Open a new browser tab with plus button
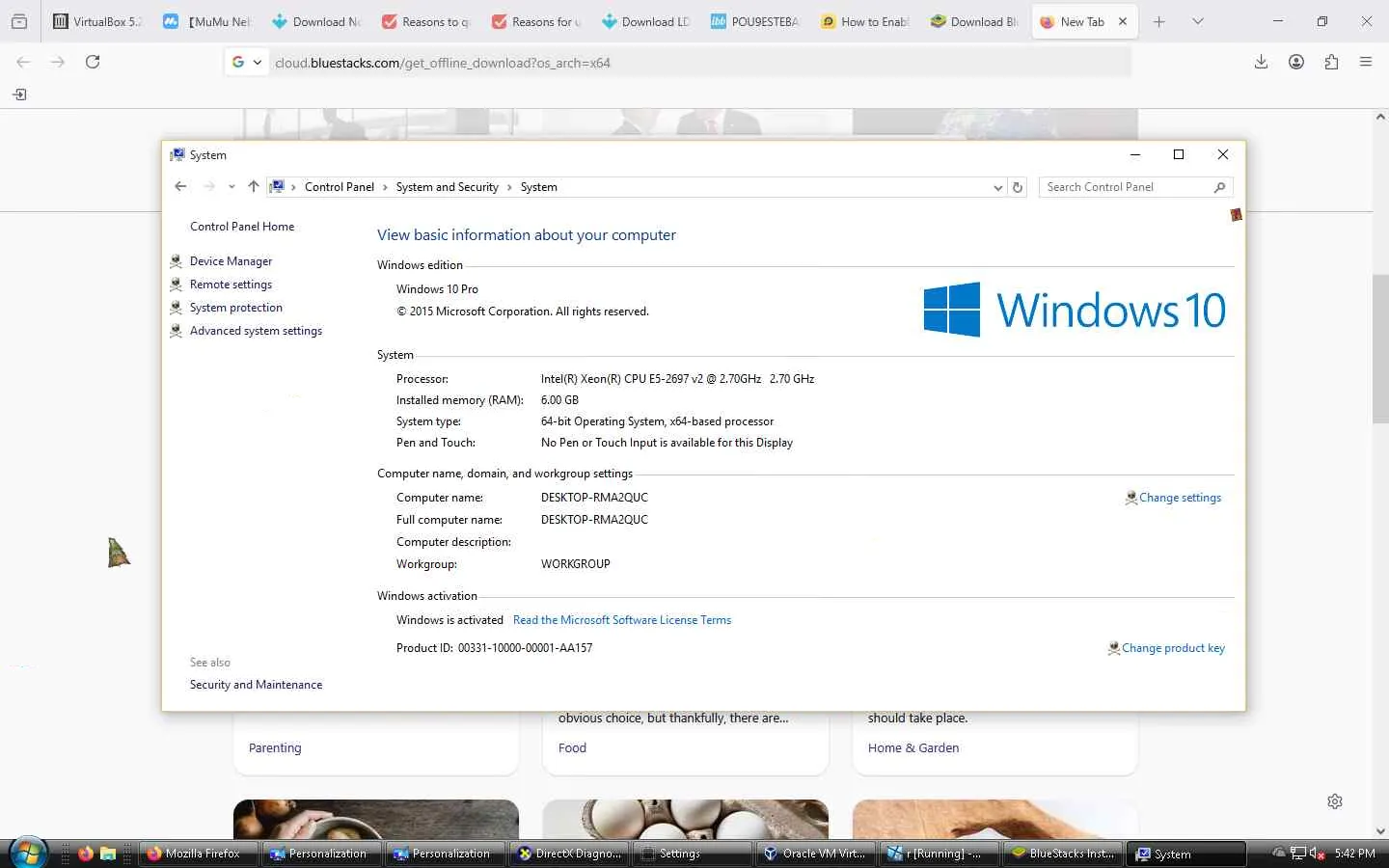Image resolution: width=1389 pixels, height=868 pixels. pos(1159,21)
